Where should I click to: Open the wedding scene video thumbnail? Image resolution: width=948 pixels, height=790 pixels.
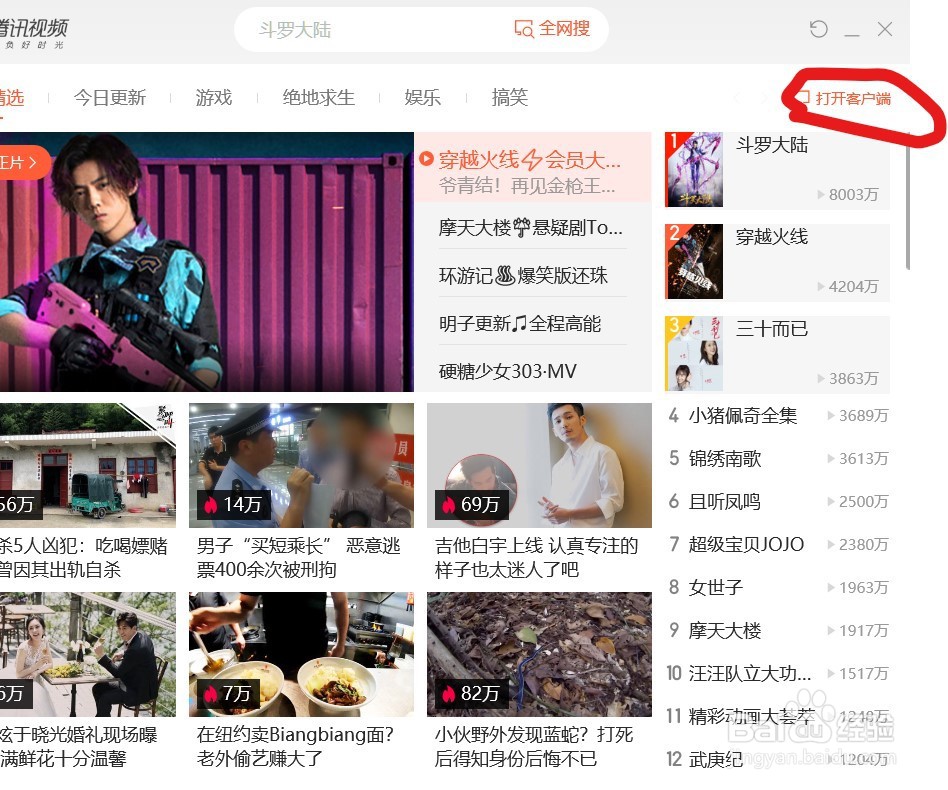tap(88, 655)
